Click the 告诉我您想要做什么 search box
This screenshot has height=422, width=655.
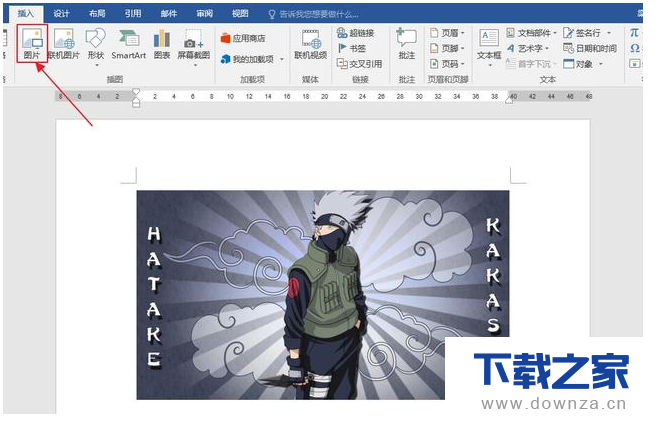tap(314, 14)
